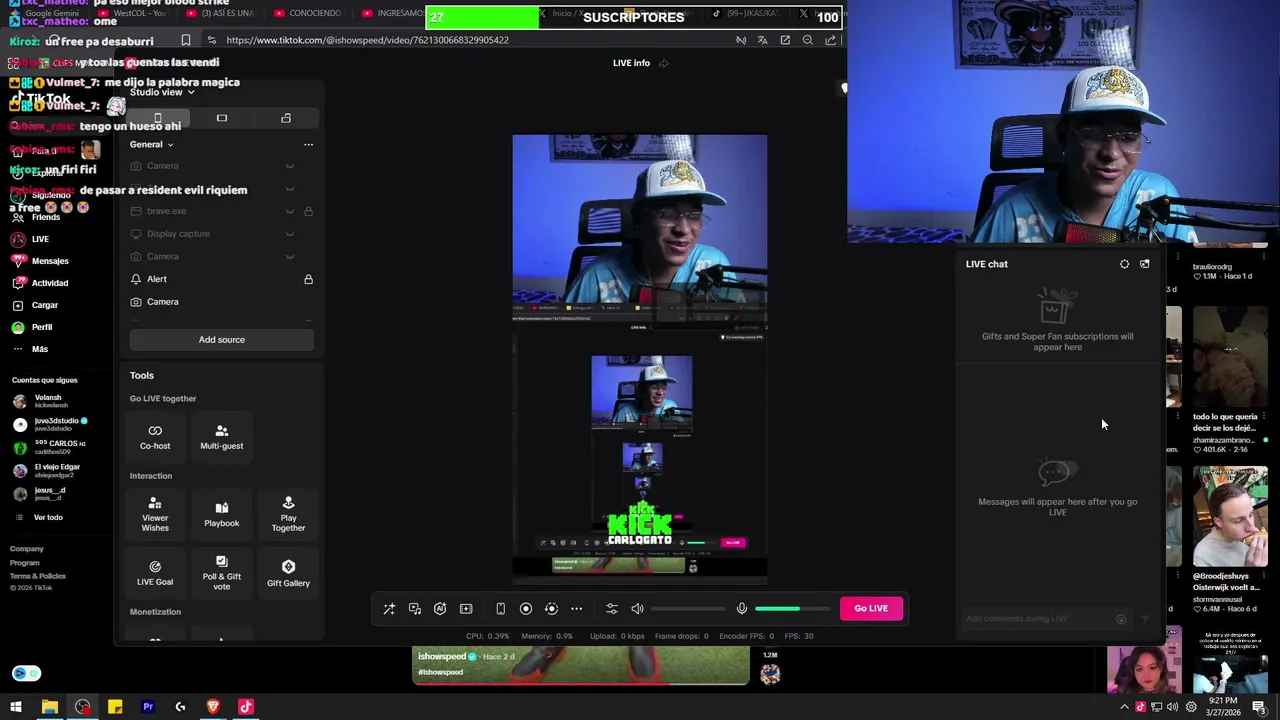Screen dimensions: 1280x720
Task: Select the Display capture source row
Action: click(221, 234)
